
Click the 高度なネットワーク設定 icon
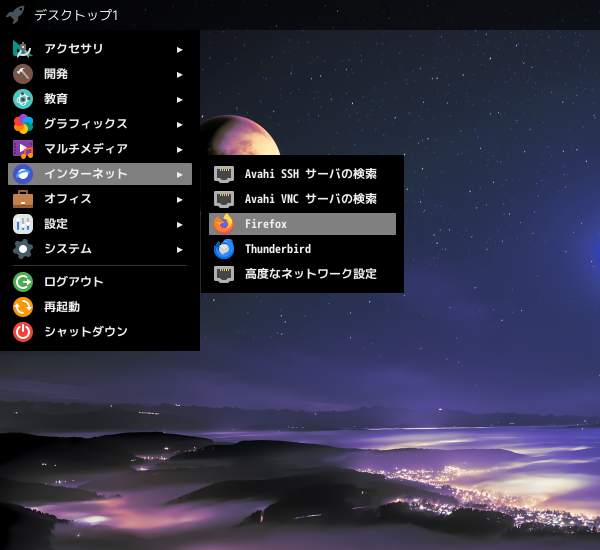point(224,274)
